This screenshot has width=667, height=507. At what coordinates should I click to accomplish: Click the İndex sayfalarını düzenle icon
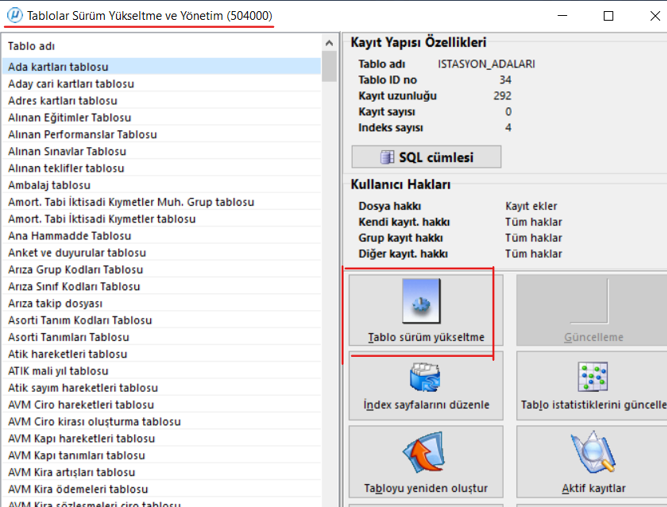tap(425, 377)
